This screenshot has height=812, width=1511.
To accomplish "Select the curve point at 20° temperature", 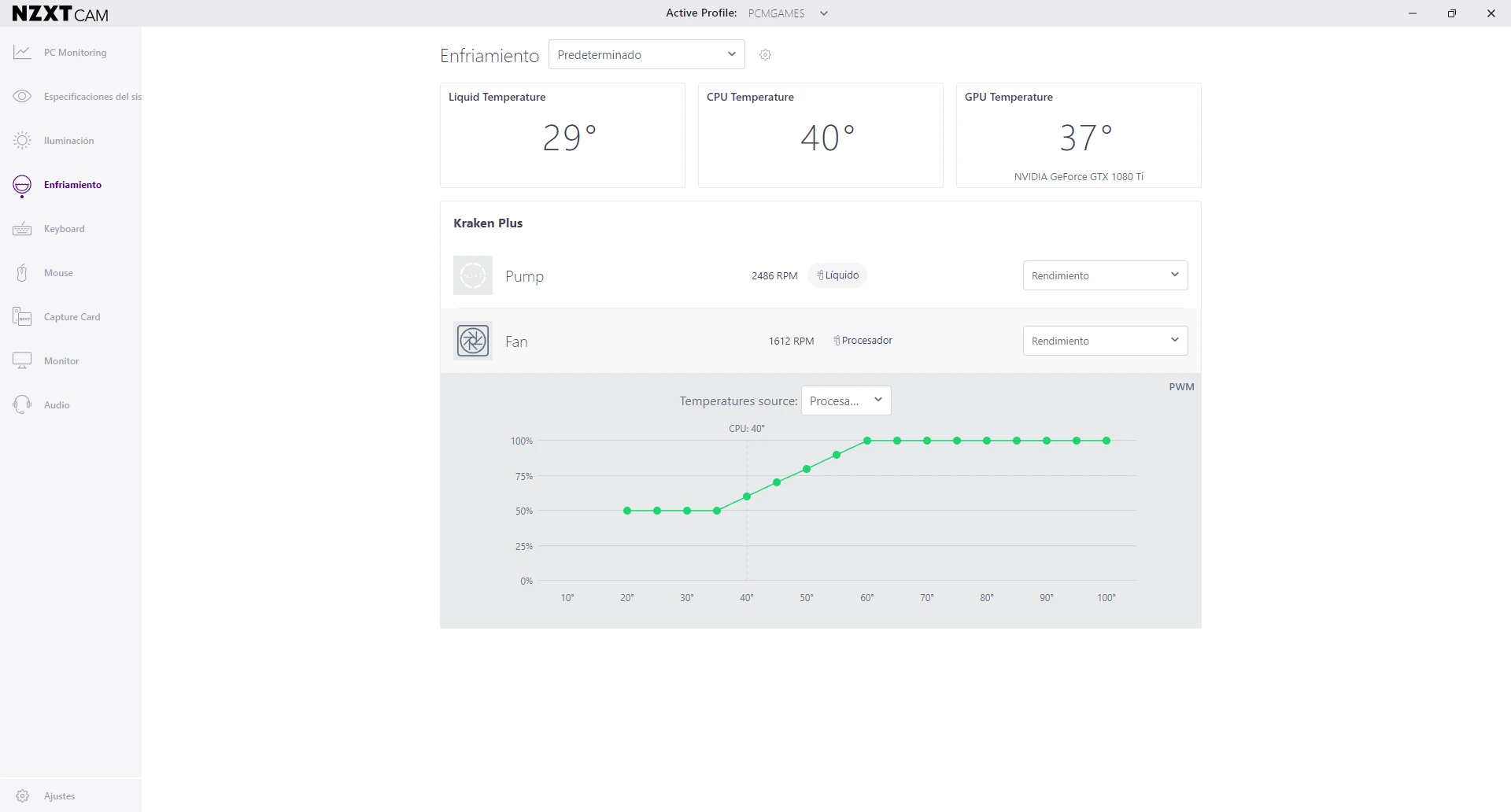I will tap(627, 511).
